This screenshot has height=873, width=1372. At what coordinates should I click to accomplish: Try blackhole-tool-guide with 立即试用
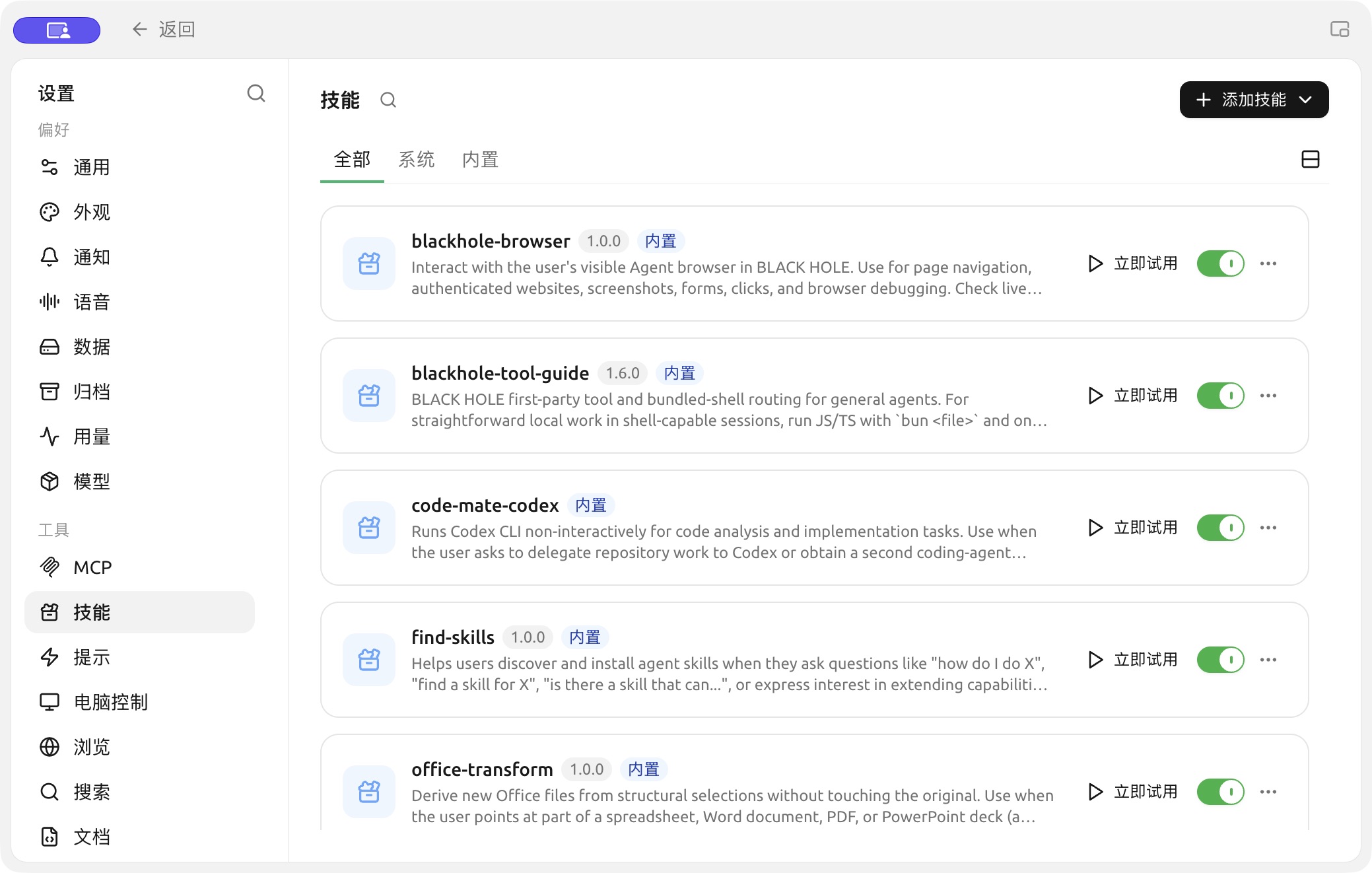coord(1133,396)
